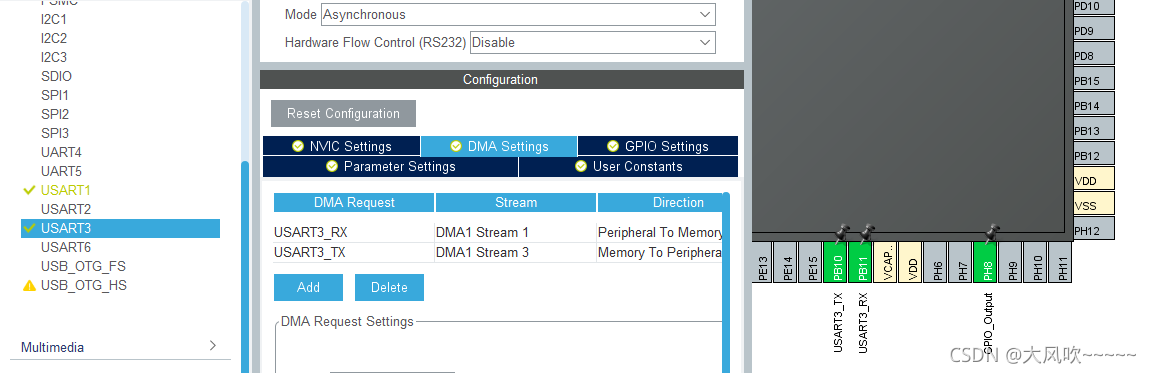Click the warning icon beside USB_OTG_HS
The height and width of the screenshot is (373, 1151).
[29, 285]
